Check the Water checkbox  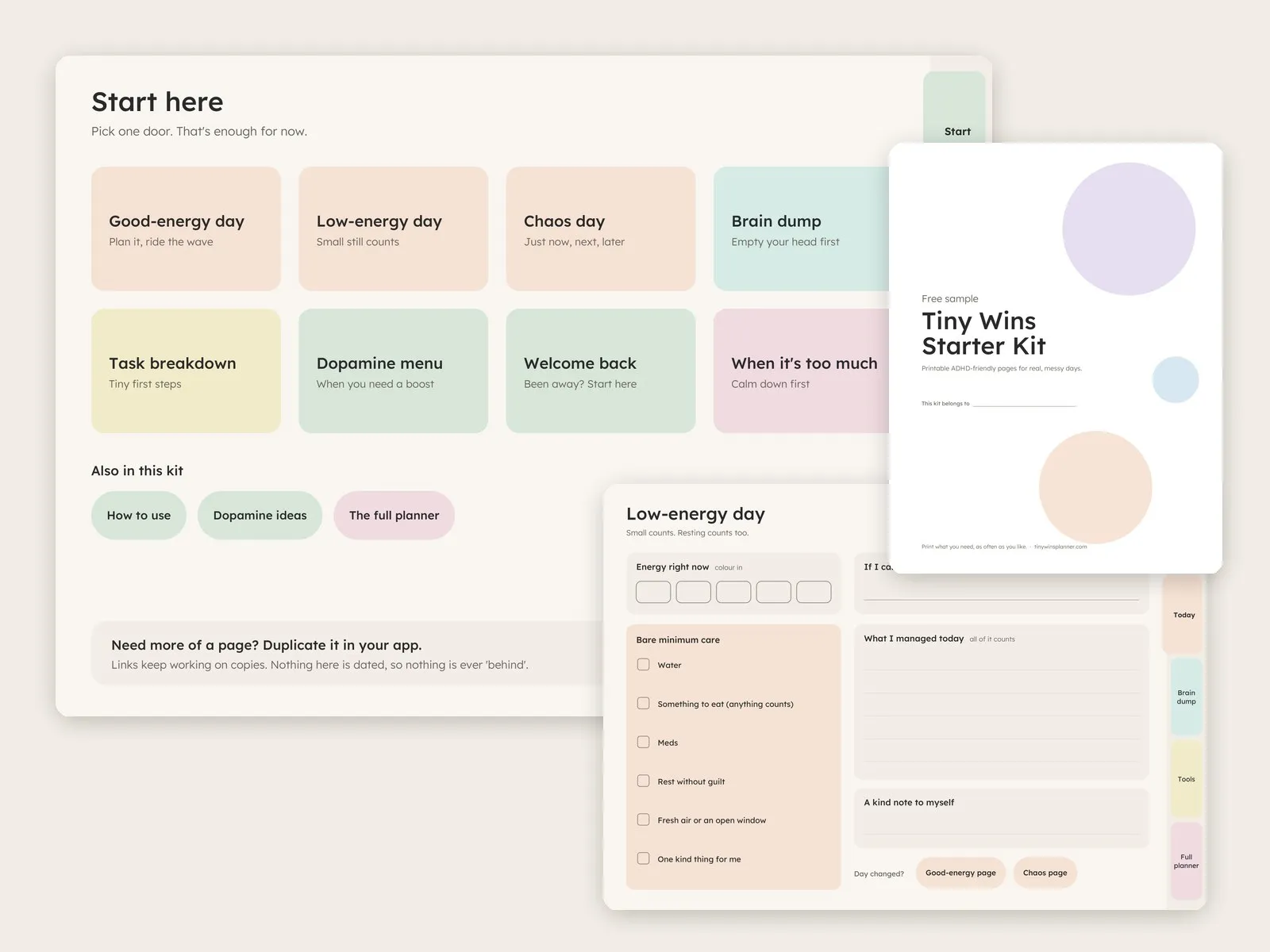coord(643,665)
